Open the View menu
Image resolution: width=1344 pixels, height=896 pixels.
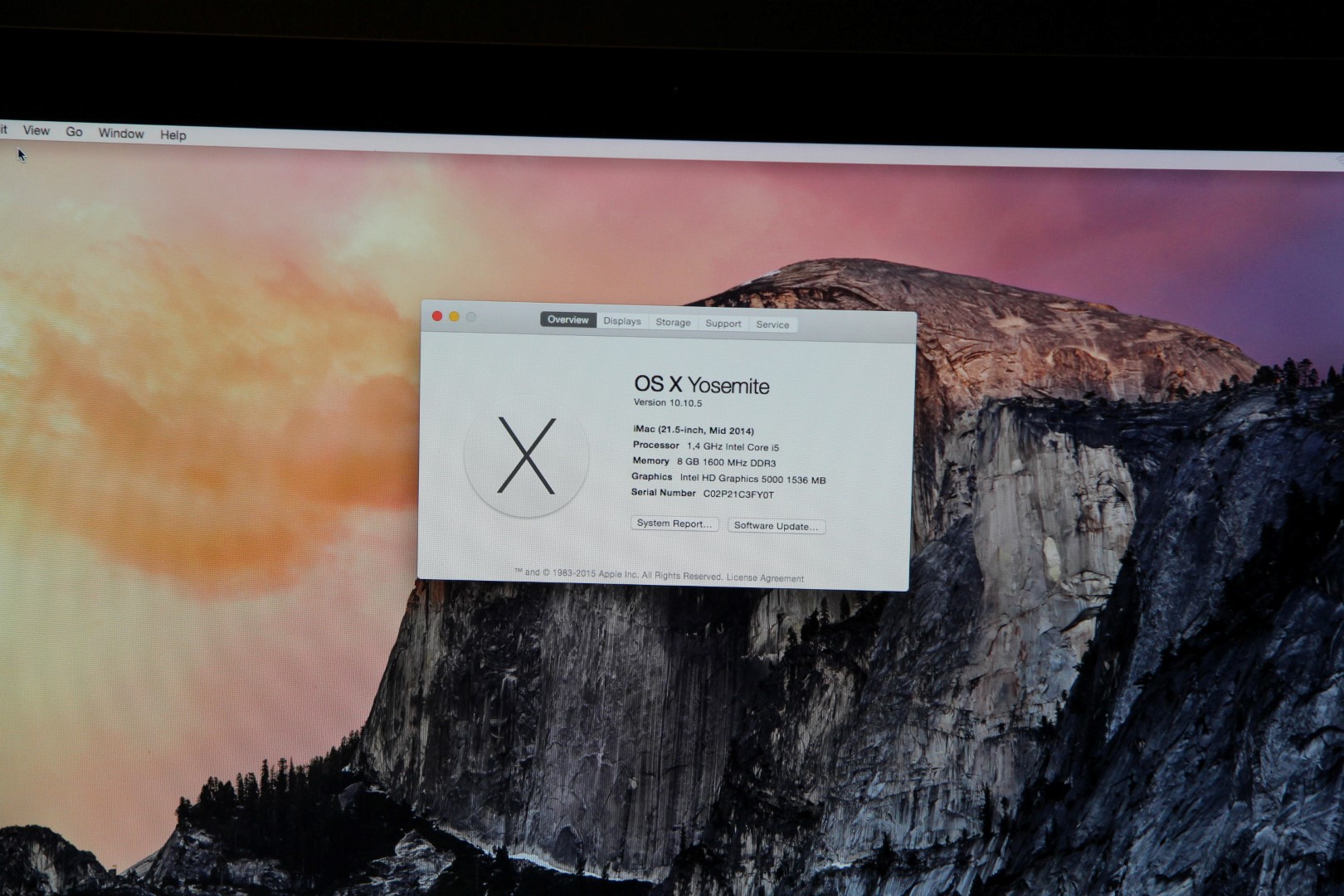(36, 130)
